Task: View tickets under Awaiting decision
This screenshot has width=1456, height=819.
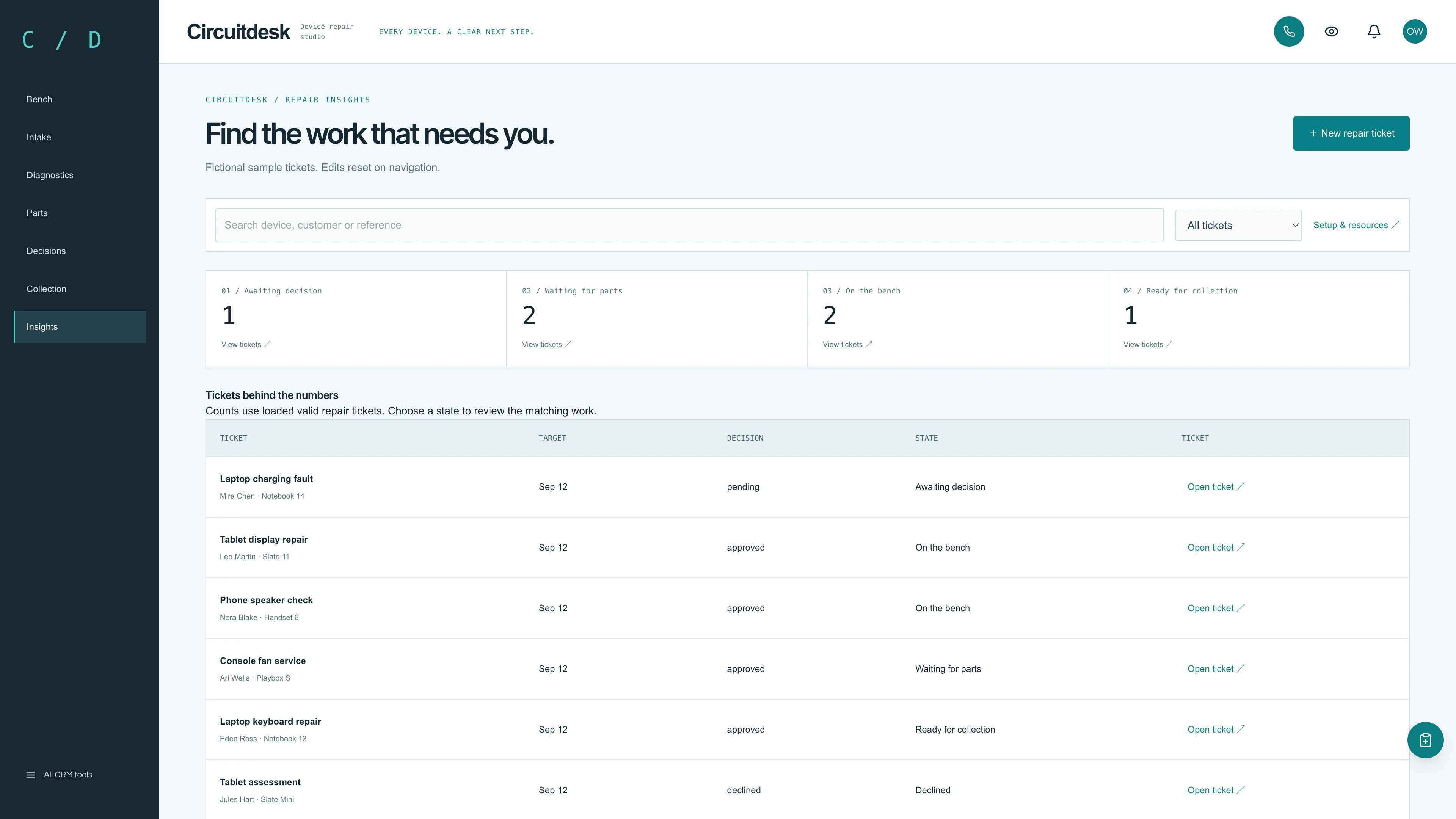Action: (x=246, y=344)
